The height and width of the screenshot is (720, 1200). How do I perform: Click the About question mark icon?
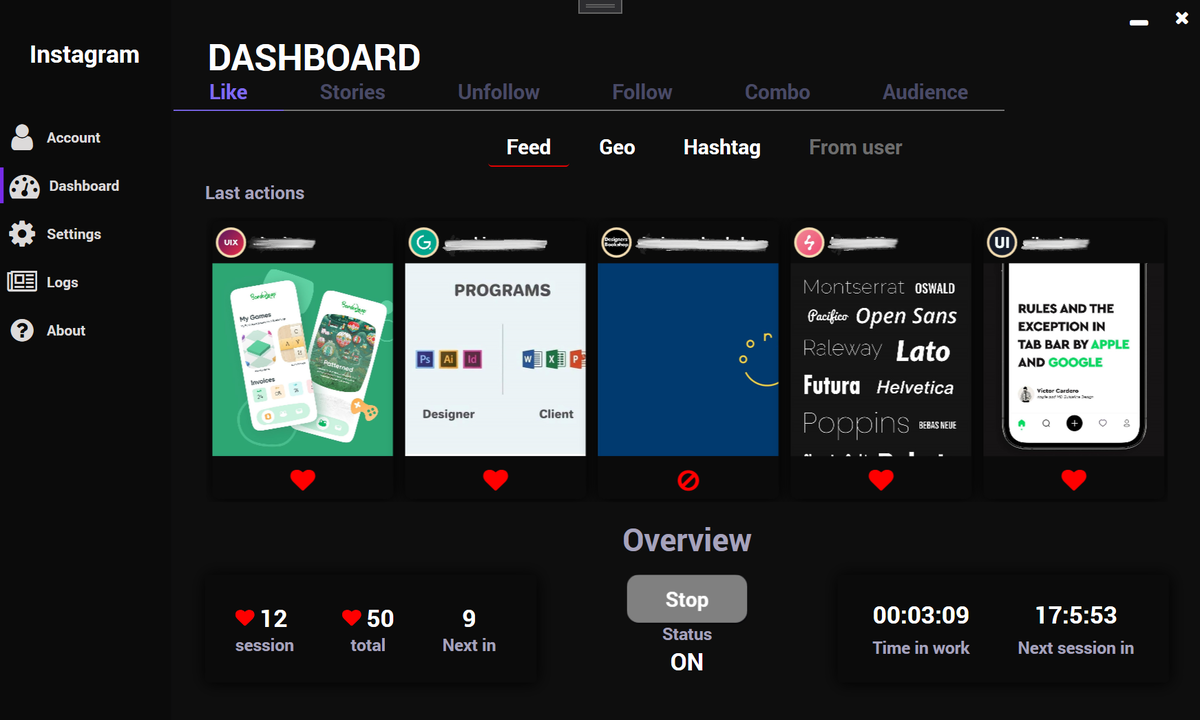[22, 330]
